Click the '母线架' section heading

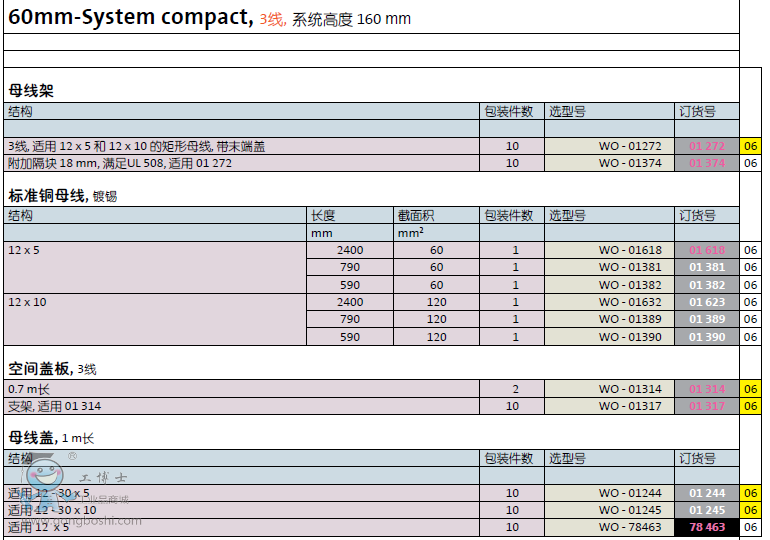coord(31,90)
